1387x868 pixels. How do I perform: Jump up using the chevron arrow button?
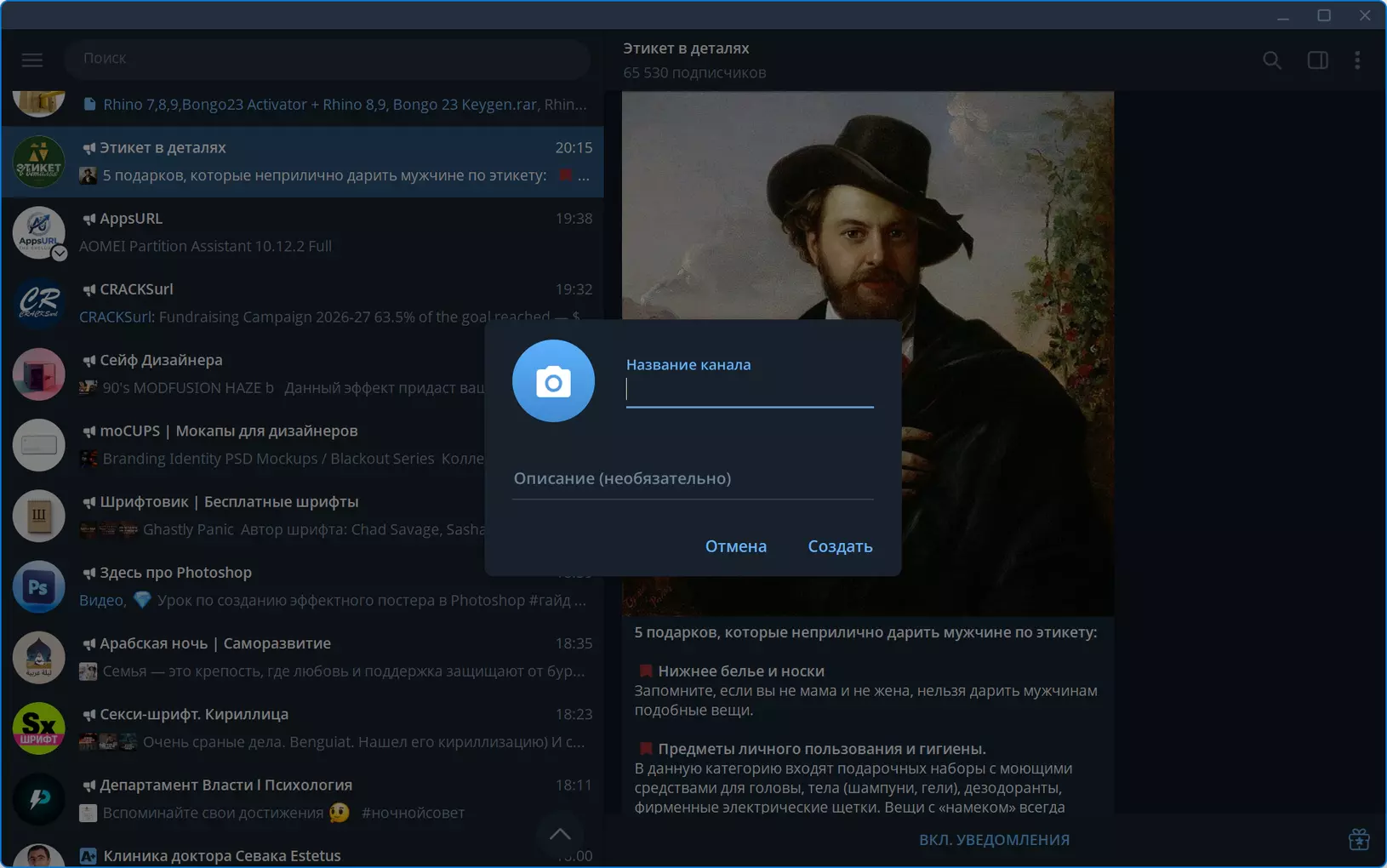pos(560,835)
